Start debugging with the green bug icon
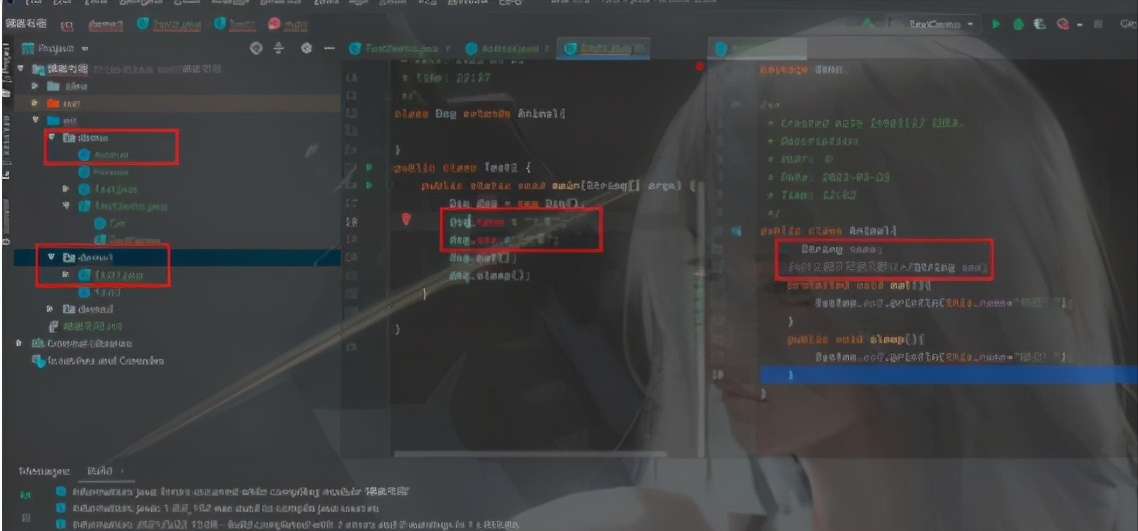 (x=1018, y=24)
